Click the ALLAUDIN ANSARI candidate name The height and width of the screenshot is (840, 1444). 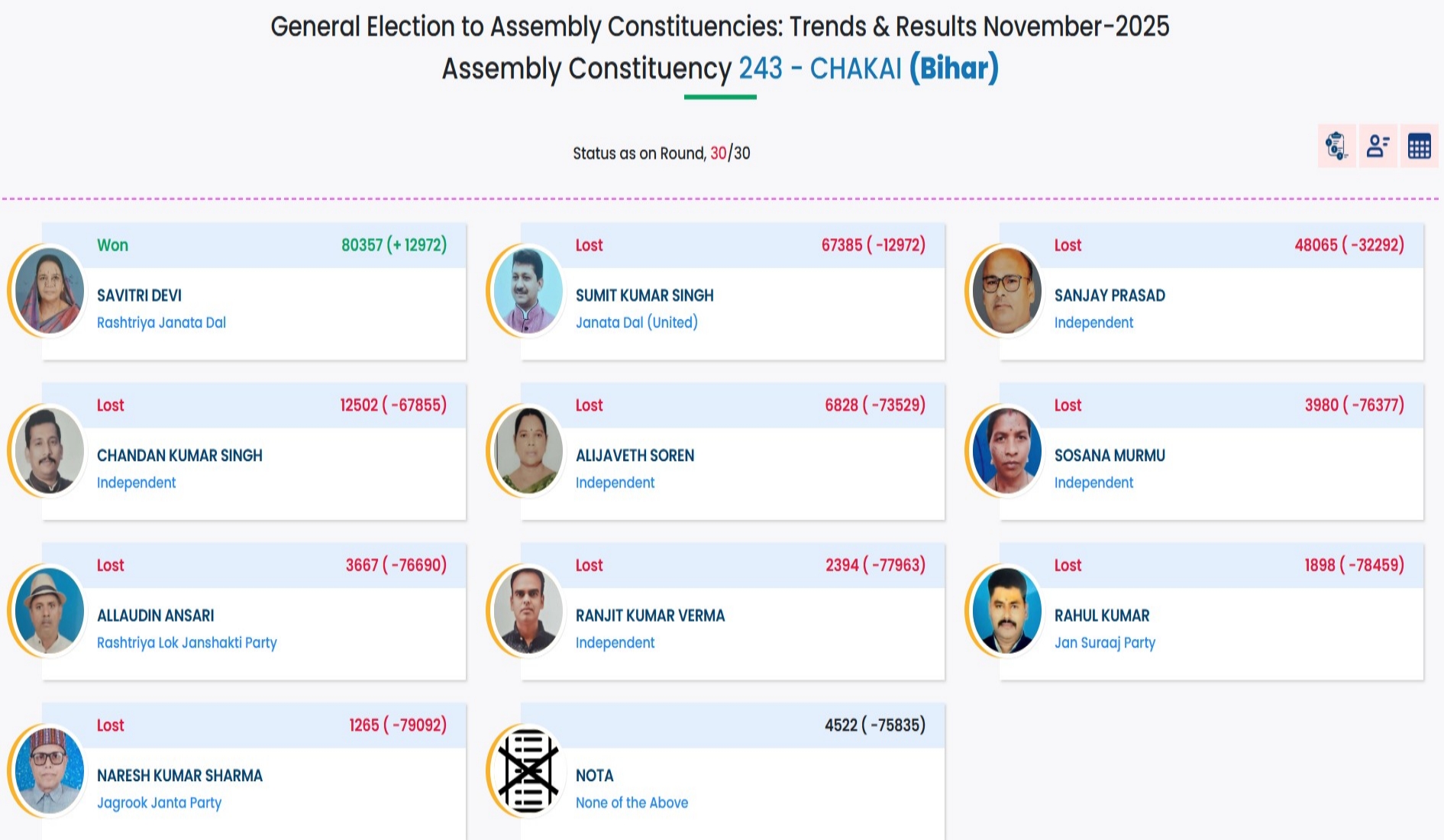click(155, 615)
